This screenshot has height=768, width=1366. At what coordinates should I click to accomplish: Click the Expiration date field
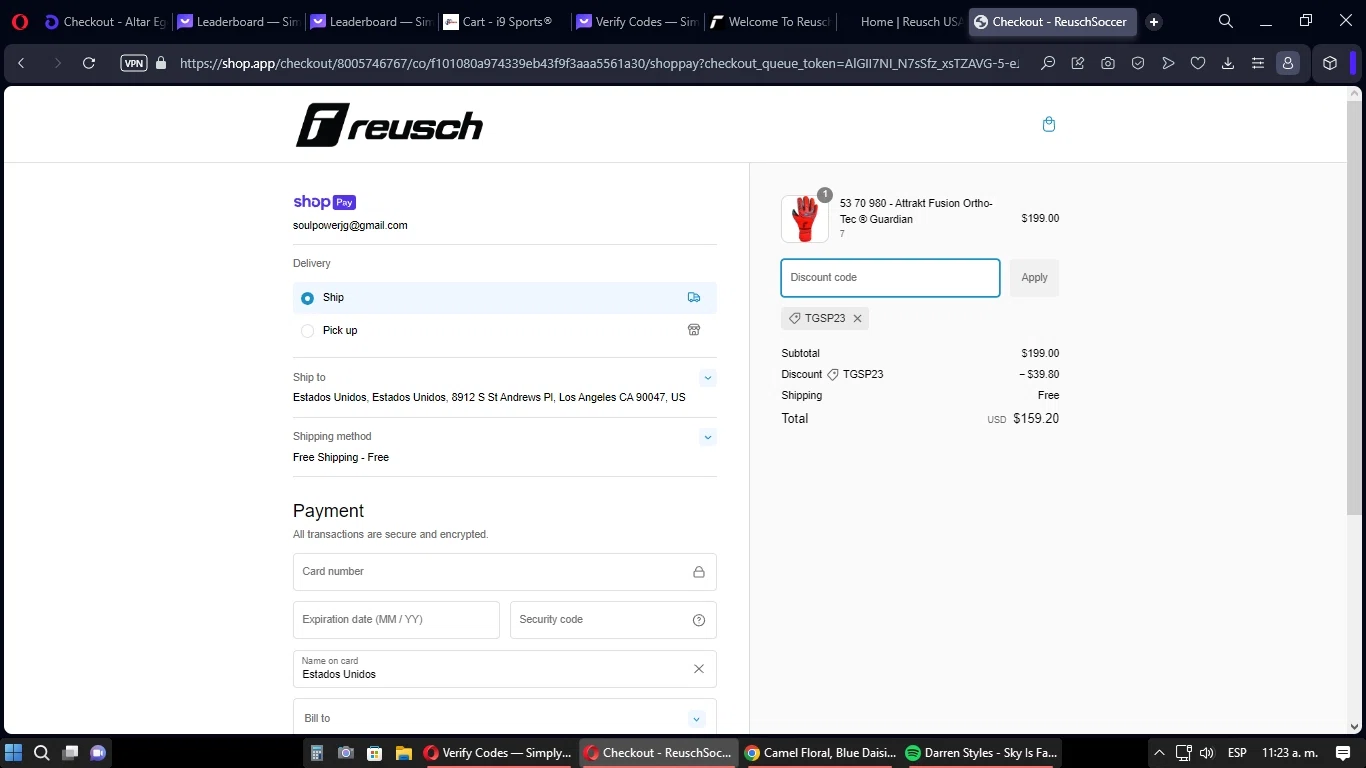tap(396, 620)
